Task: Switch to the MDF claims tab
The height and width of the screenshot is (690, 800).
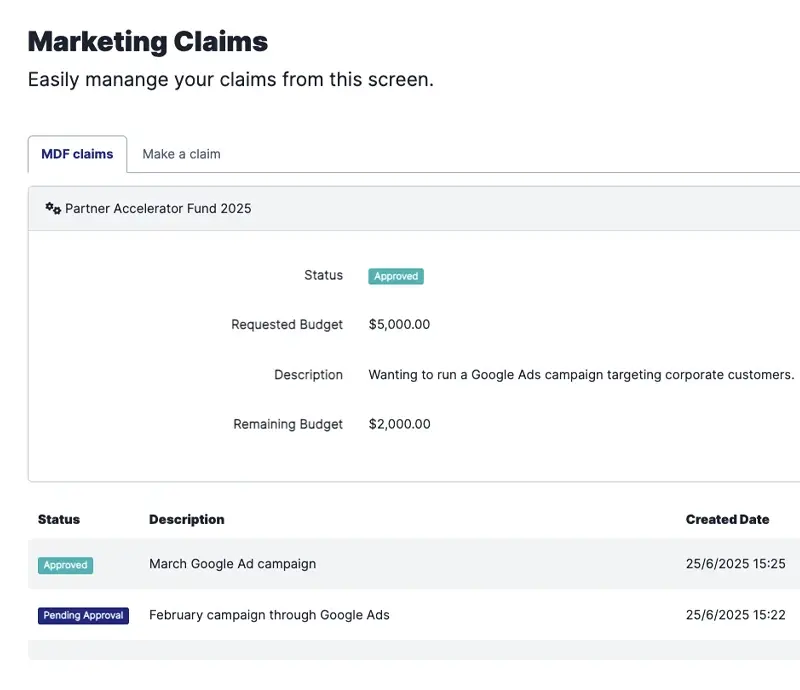Action: pyautogui.click(x=77, y=154)
